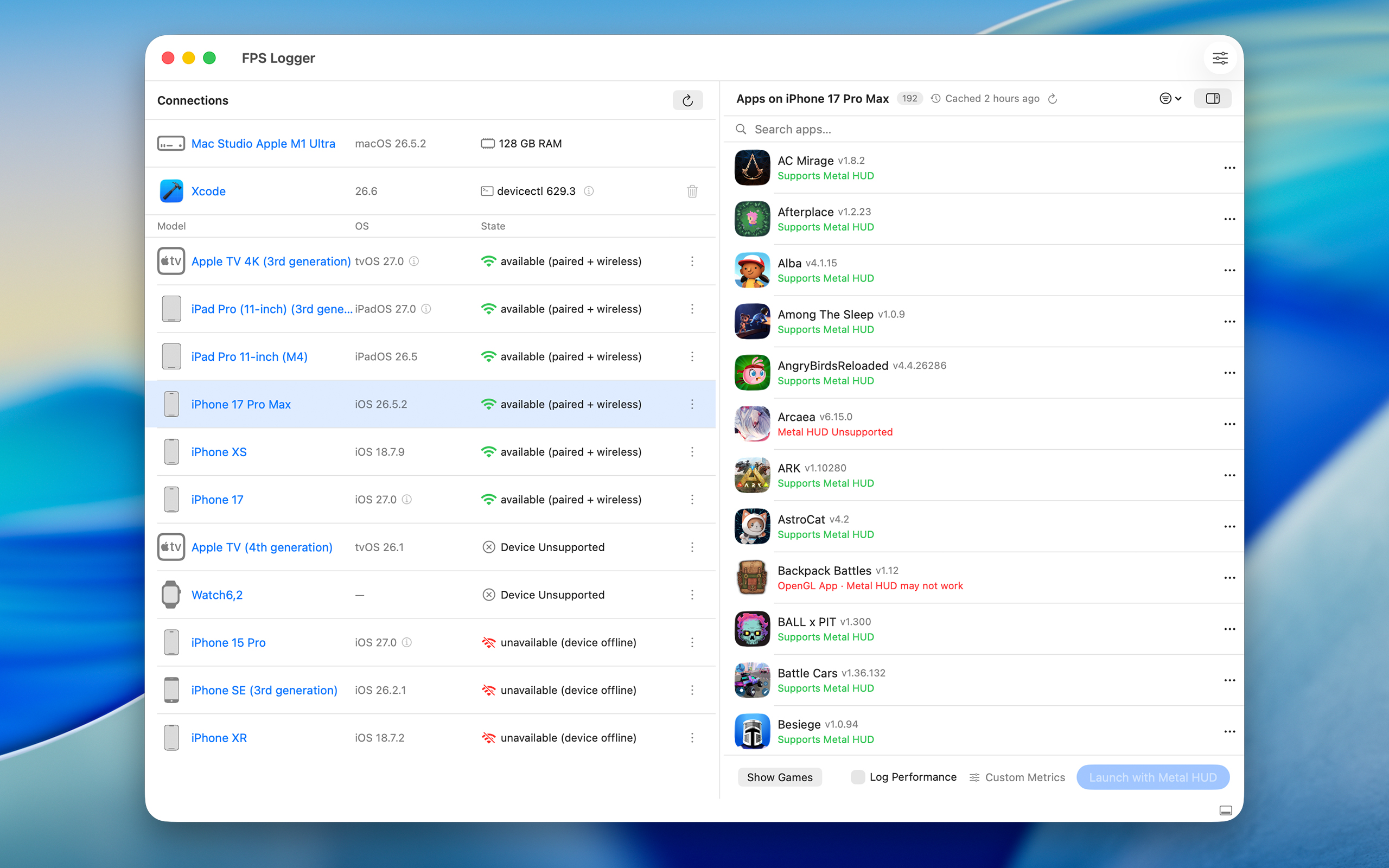1389x868 pixels.
Task: Select Apple TV 4K (3rd generation) device
Action: [x=271, y=261]
